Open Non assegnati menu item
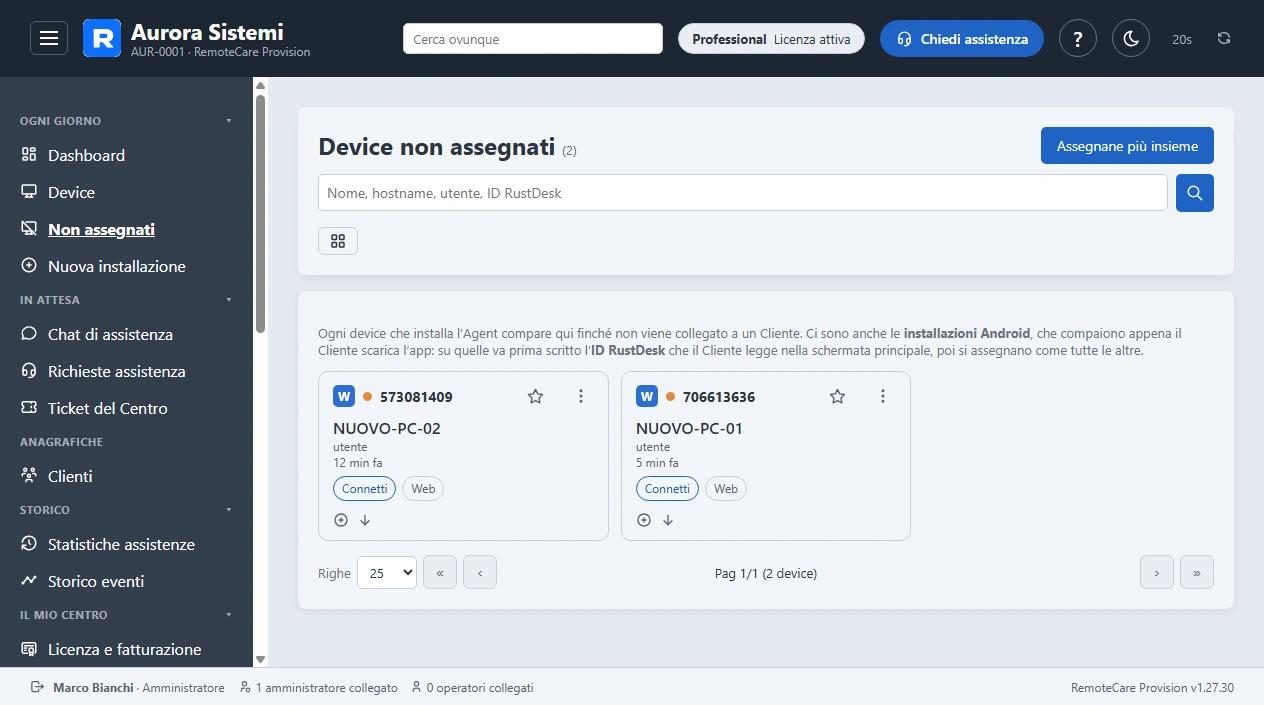The height and width of the screenshot is (705, 1264). point(101,229)
